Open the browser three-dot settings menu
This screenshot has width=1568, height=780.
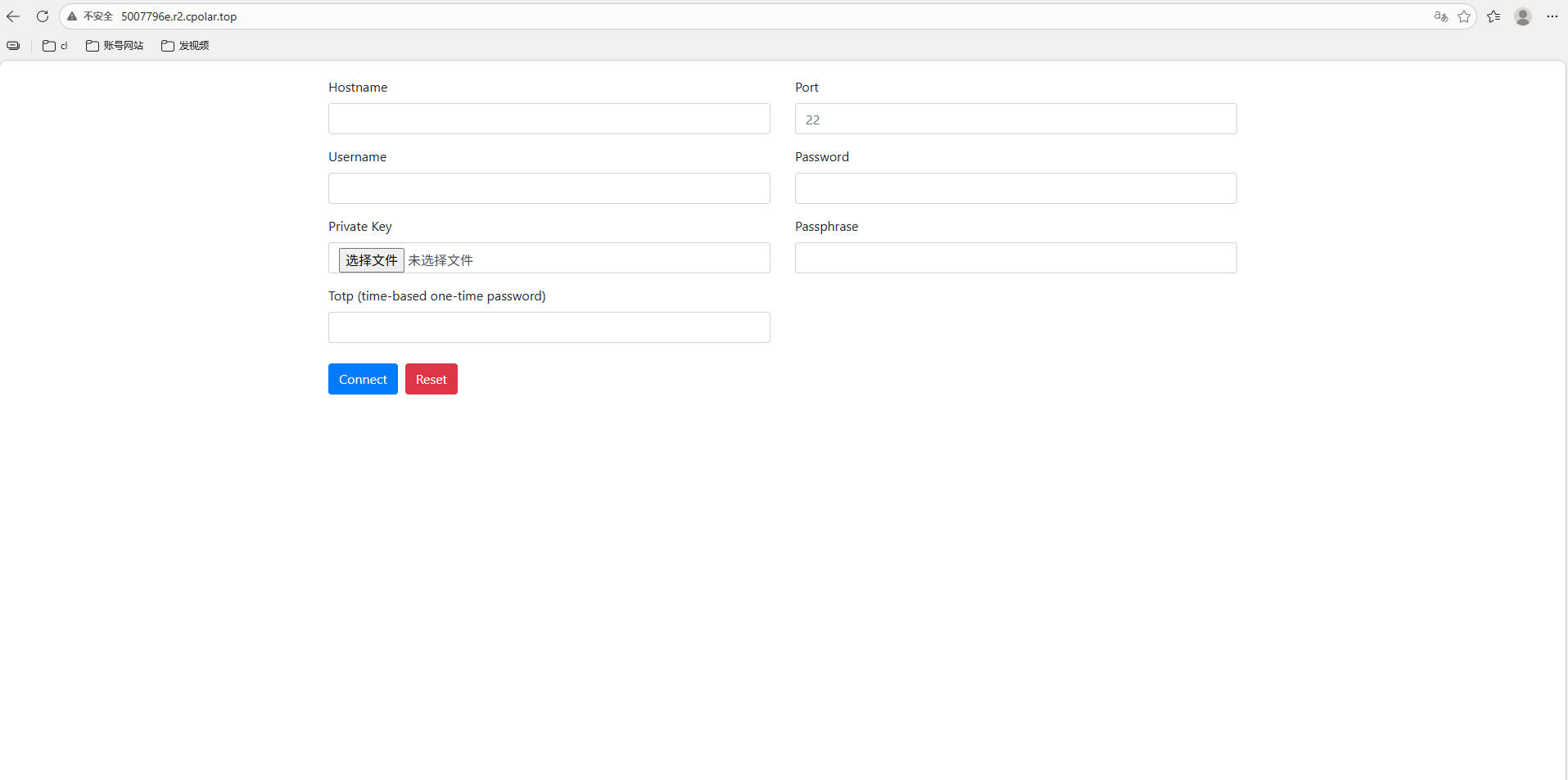click(x=1552, y=16)
